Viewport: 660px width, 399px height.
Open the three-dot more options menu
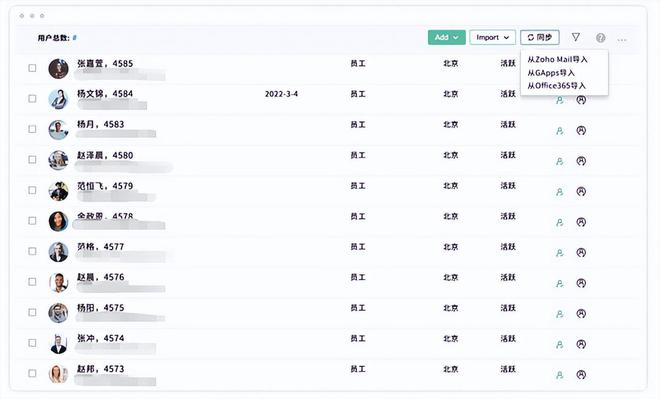622,40
